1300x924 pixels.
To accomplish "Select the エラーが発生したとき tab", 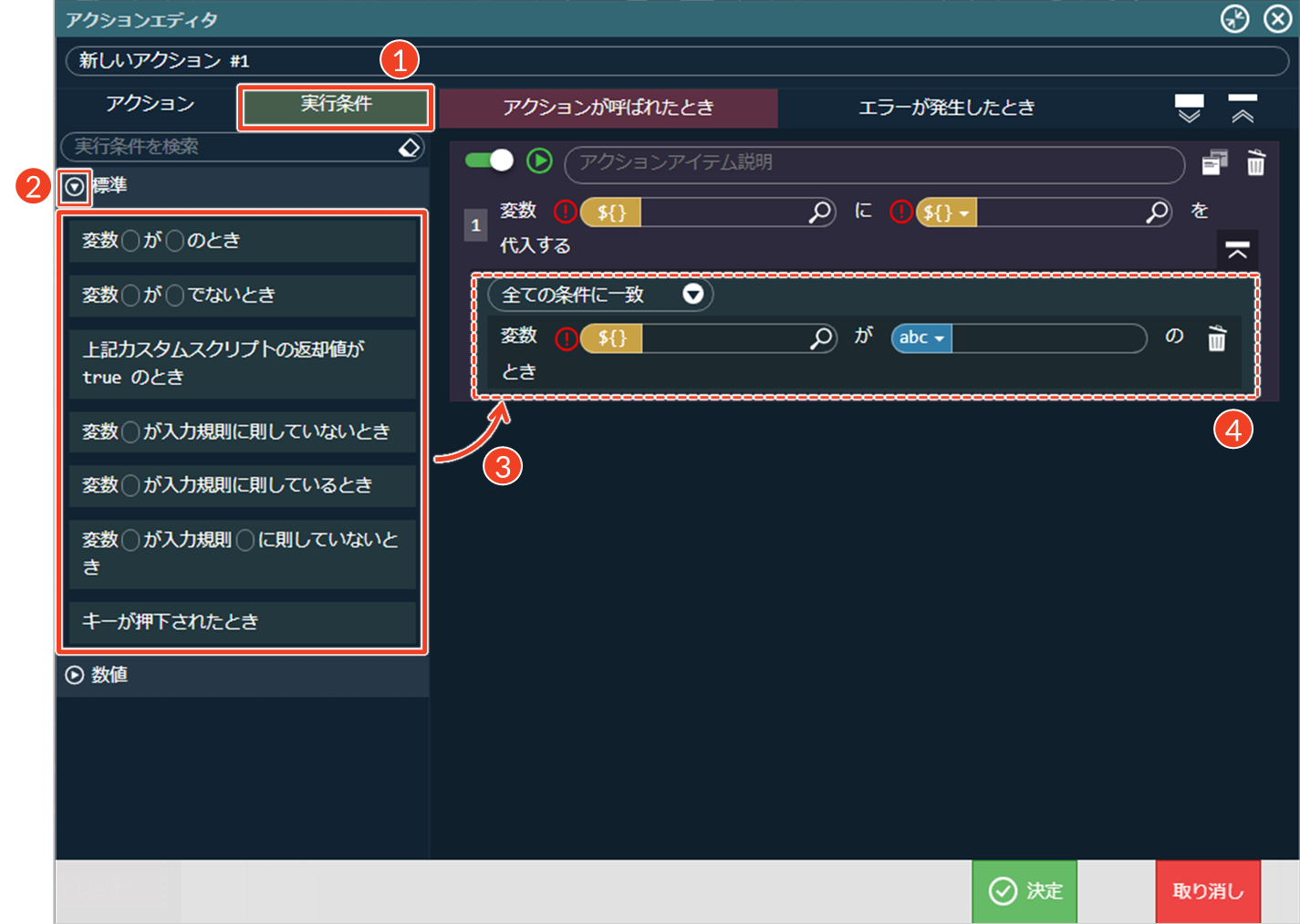I will click(x=946, y=108).
